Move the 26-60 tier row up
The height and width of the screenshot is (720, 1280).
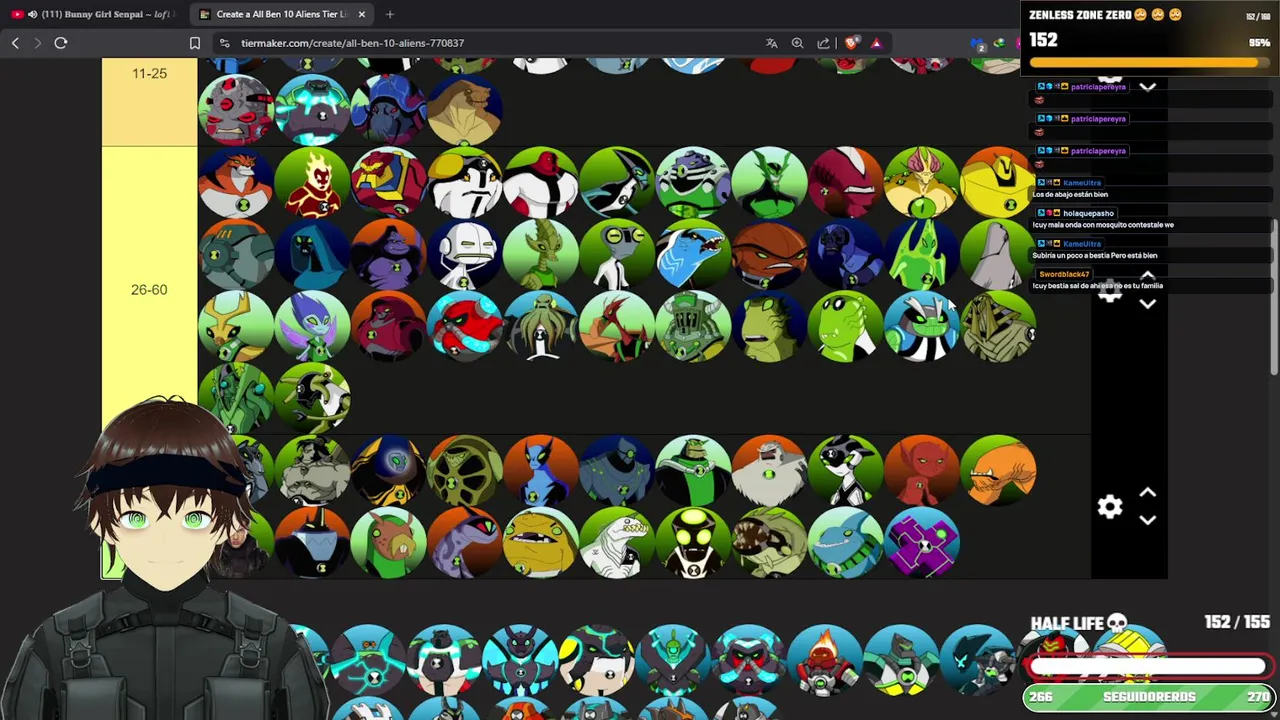[x=1148, y=276]
